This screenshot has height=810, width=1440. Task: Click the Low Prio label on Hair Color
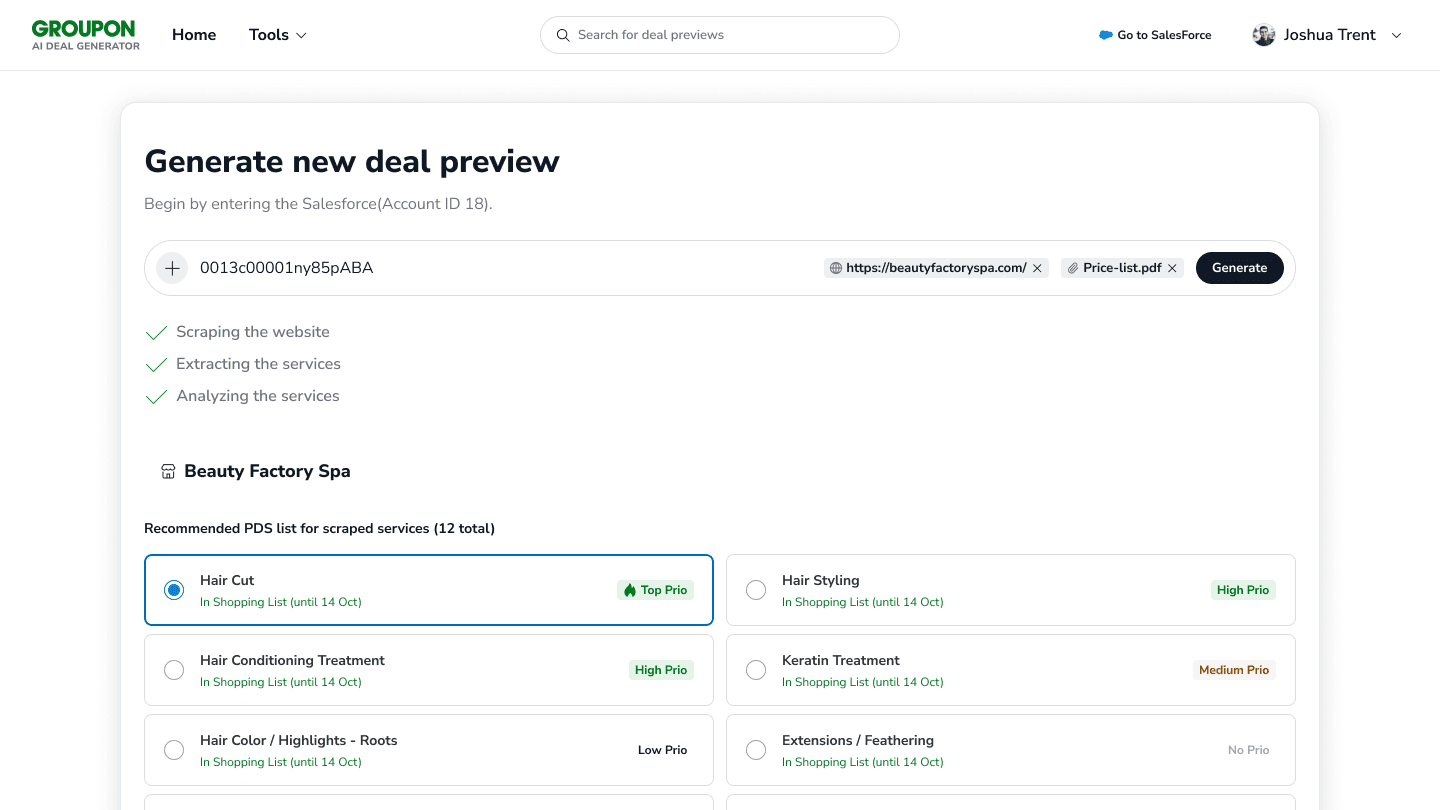pyautogui.click(x=663, y=750)
